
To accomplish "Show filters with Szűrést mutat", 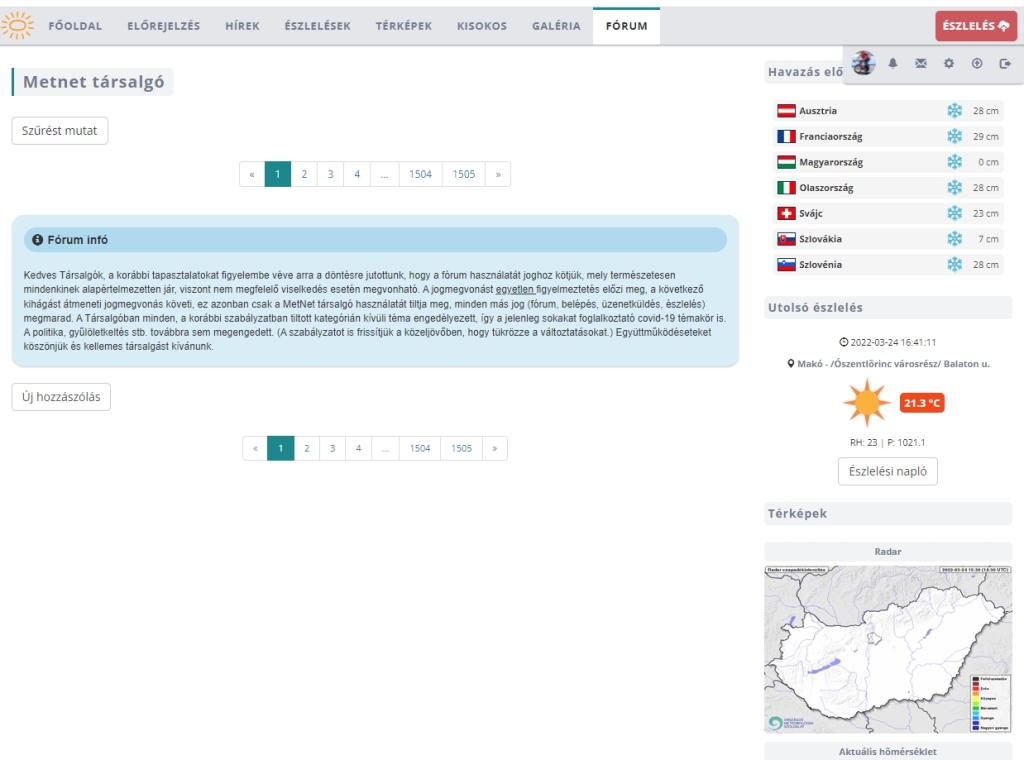I will 60,131.
